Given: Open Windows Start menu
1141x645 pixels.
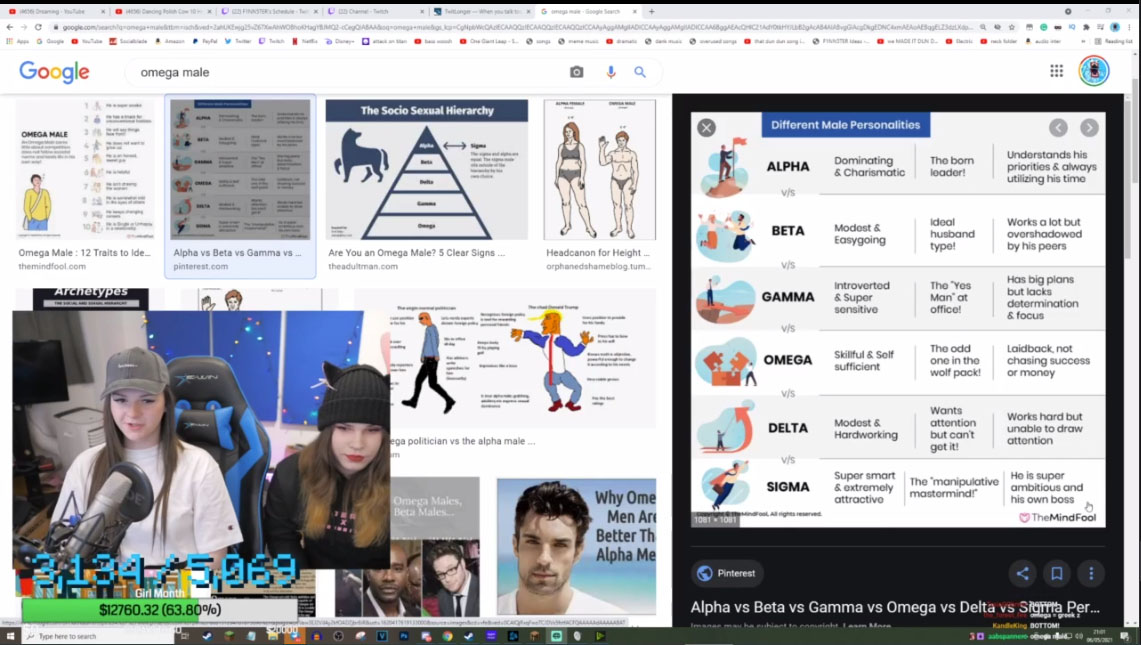Looking at the screenshot, I should tap(10, 636).
